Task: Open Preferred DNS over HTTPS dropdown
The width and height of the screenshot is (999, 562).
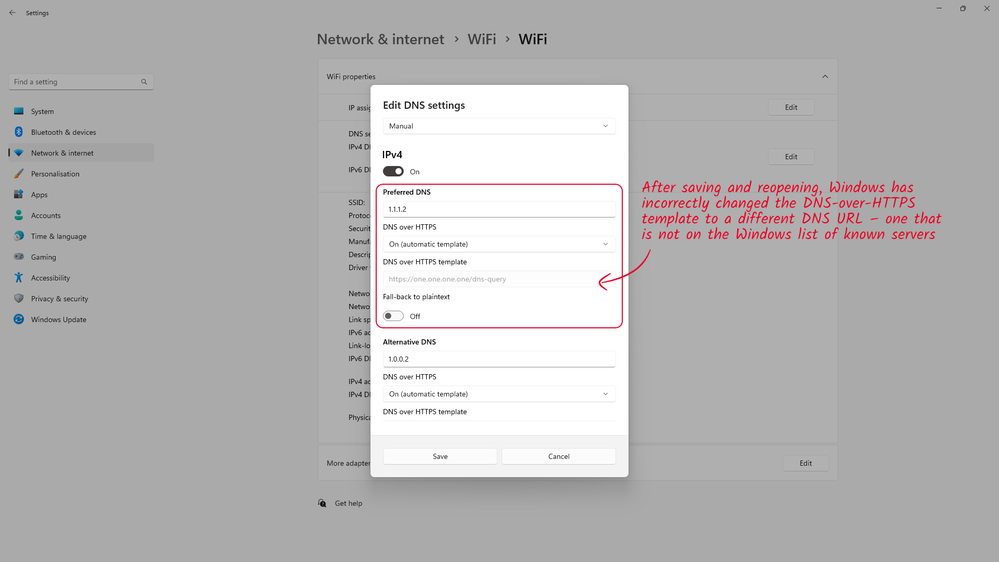Action: (499, 244)
